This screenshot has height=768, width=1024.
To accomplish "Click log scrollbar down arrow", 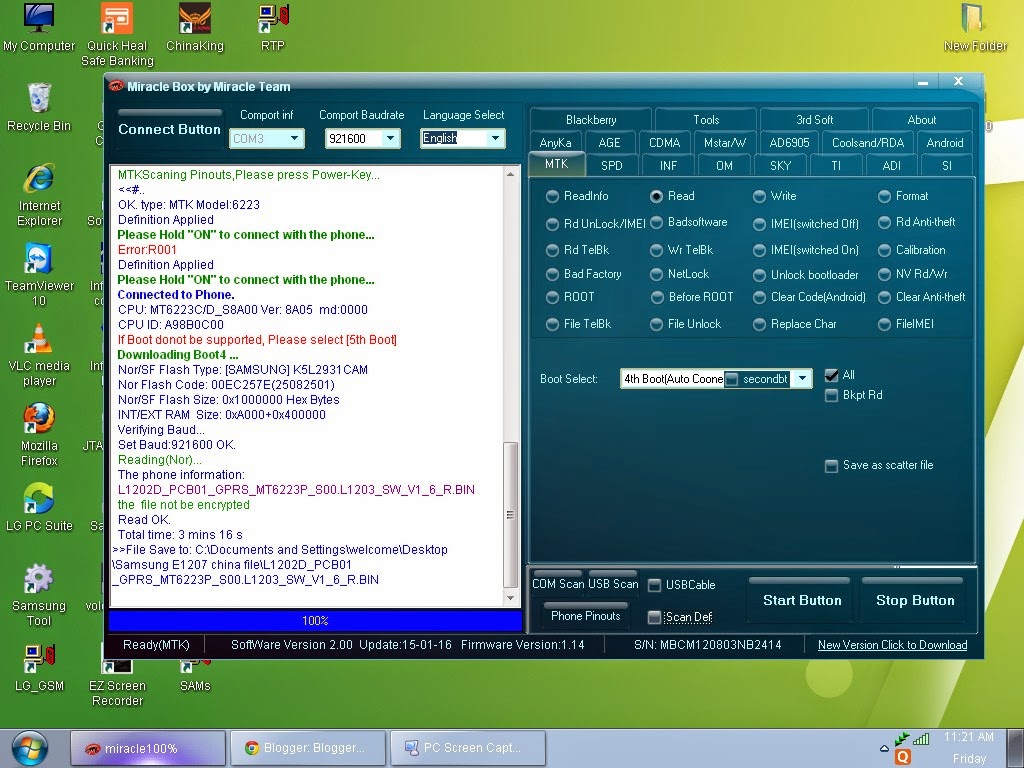I will 510,598.
